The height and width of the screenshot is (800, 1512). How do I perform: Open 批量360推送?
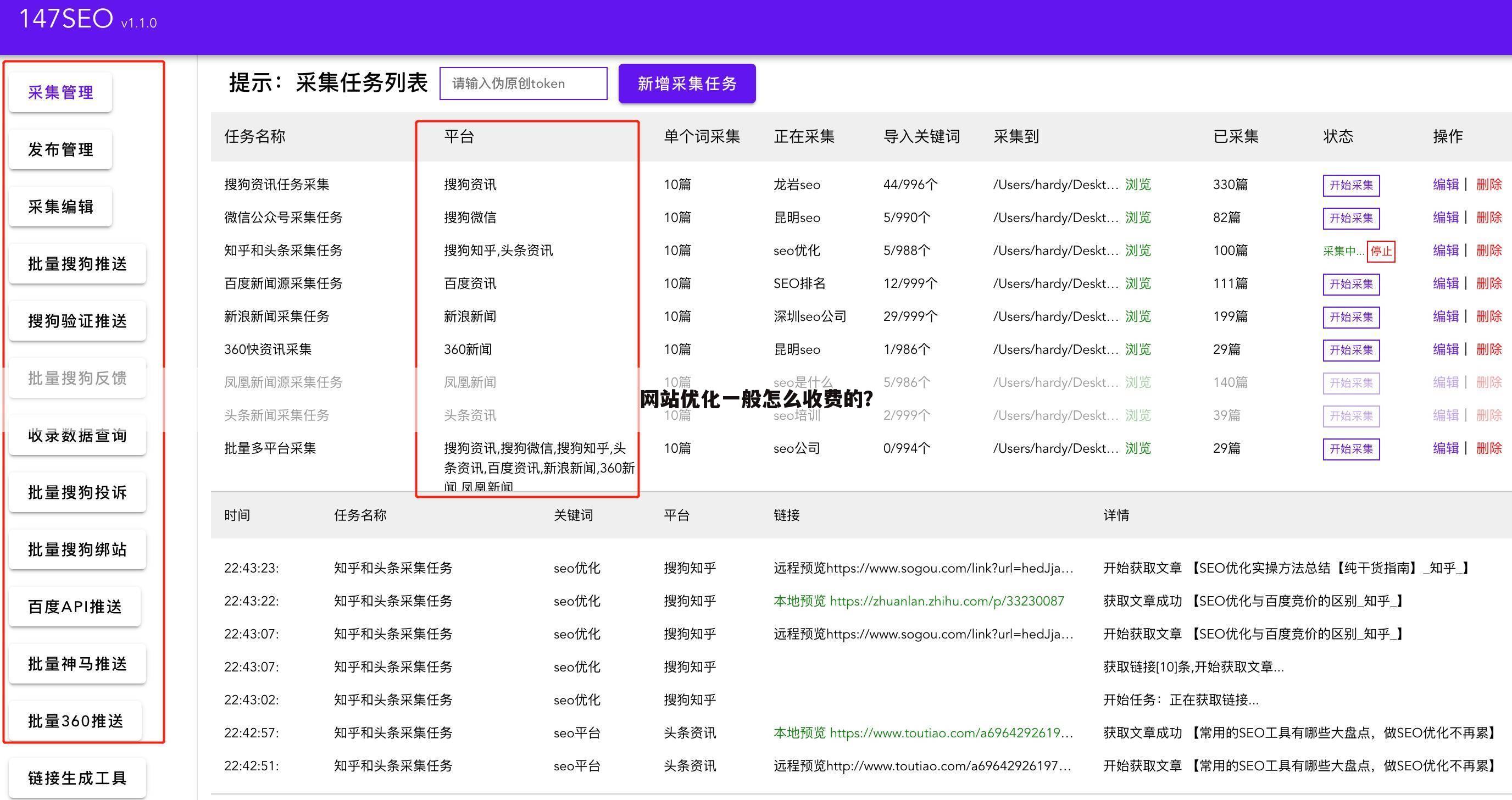[x=77, y=720]
